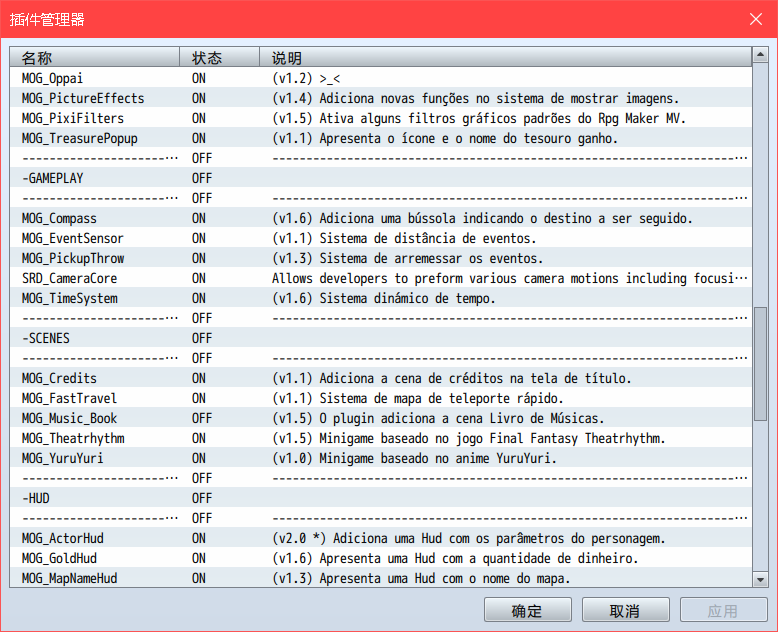Select the MOG_PixiFilters plugin row

(x=381, y=118)
